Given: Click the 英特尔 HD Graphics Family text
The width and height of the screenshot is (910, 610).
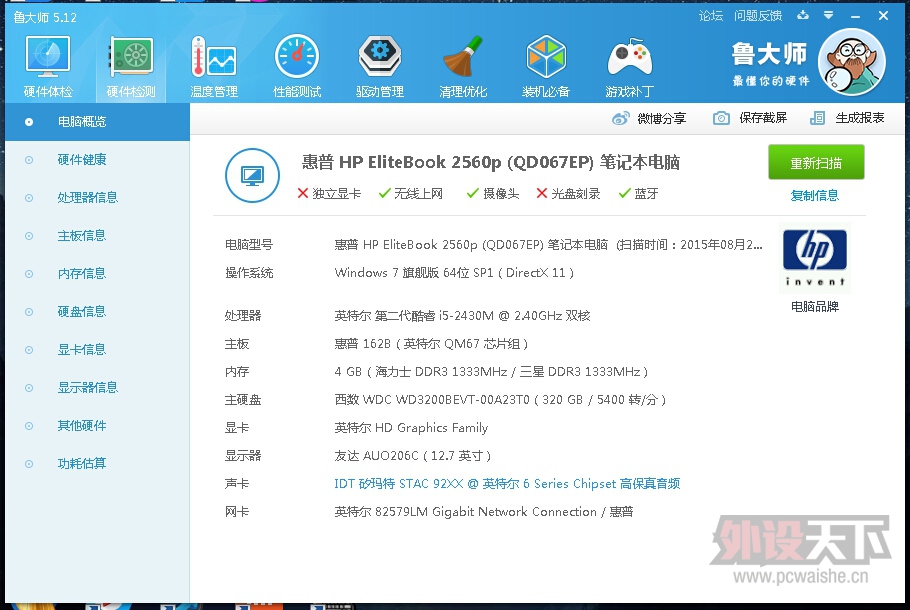Looking at the screenshot, I should [411, 428].
